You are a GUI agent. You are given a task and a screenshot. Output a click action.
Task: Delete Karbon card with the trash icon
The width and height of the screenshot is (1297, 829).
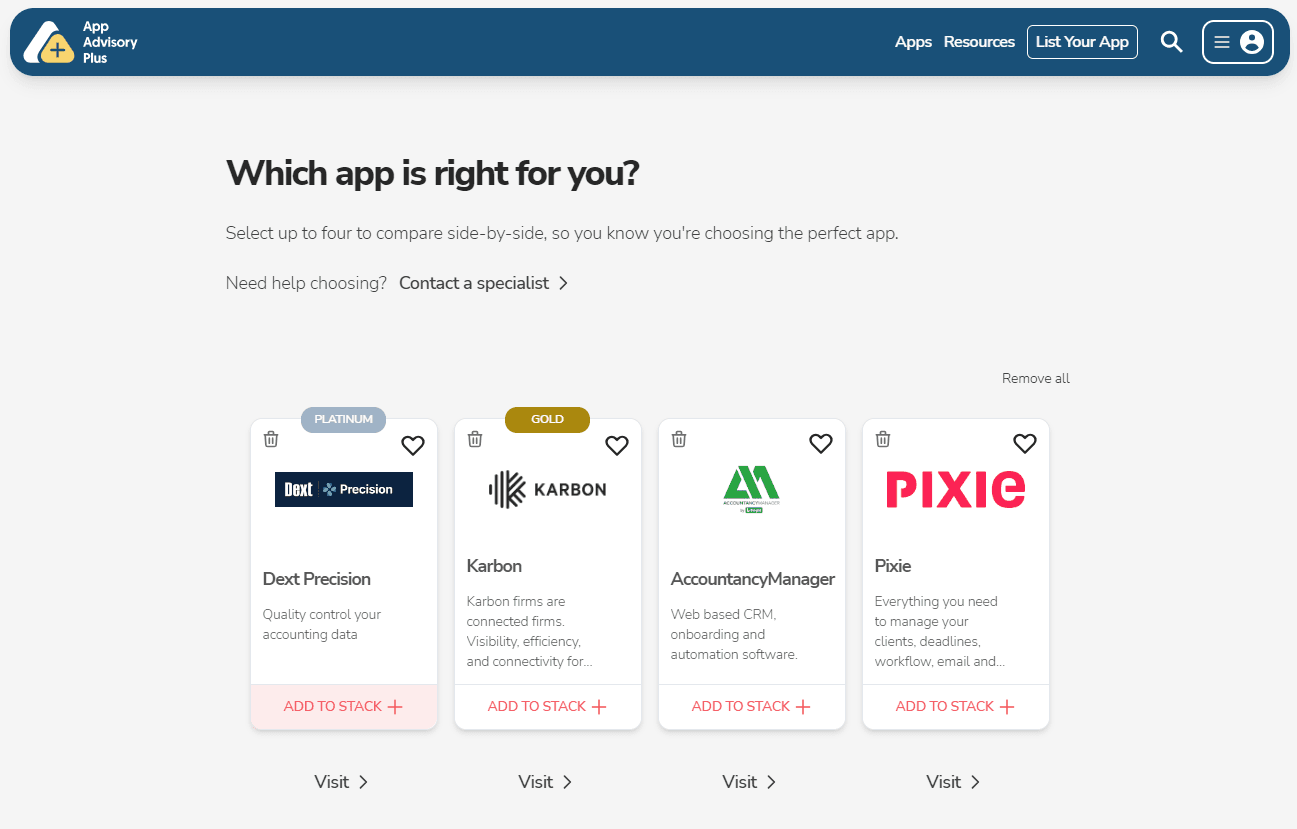pos(475,439)
